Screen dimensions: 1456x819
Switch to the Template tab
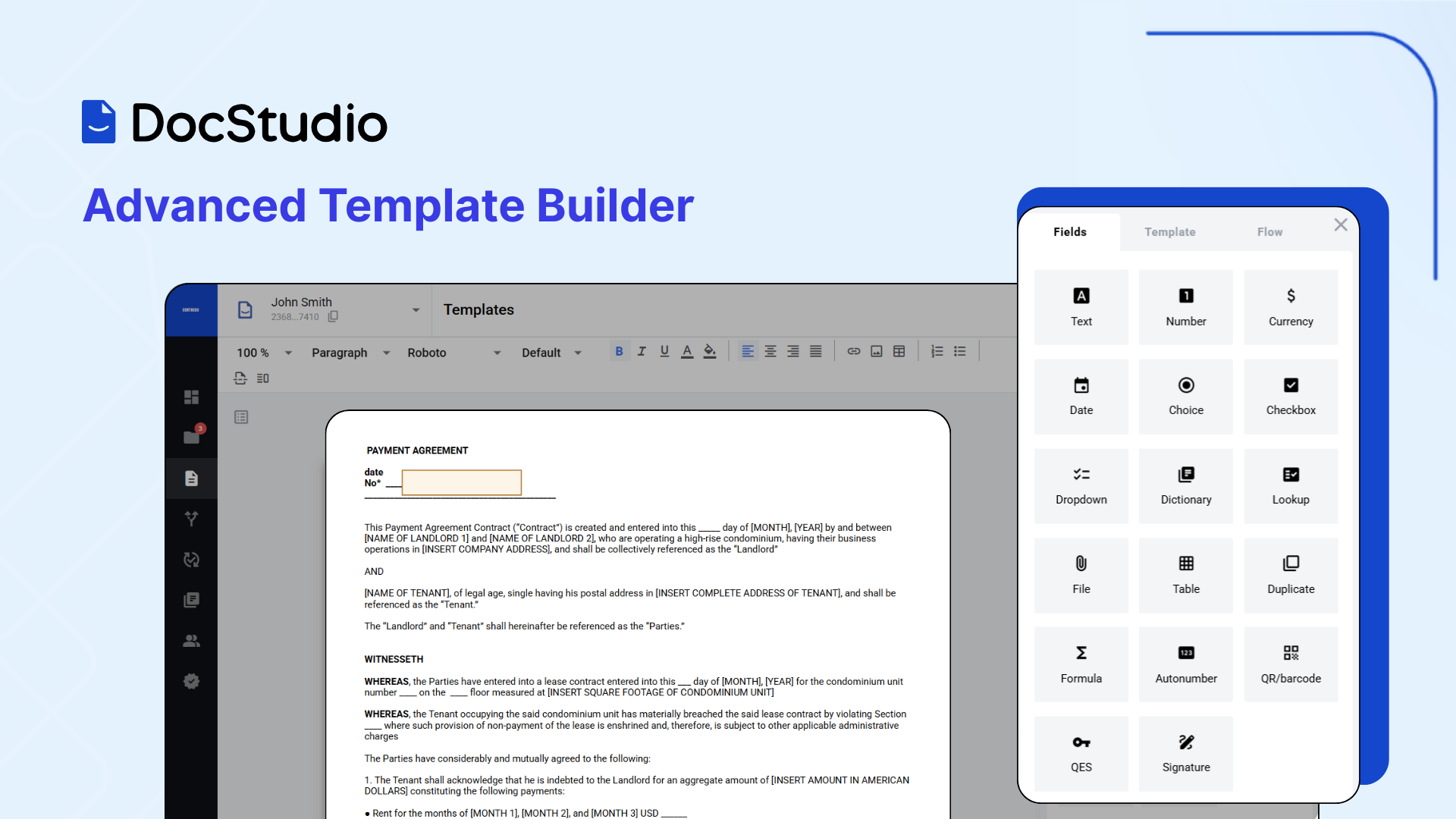[1169, 232]
